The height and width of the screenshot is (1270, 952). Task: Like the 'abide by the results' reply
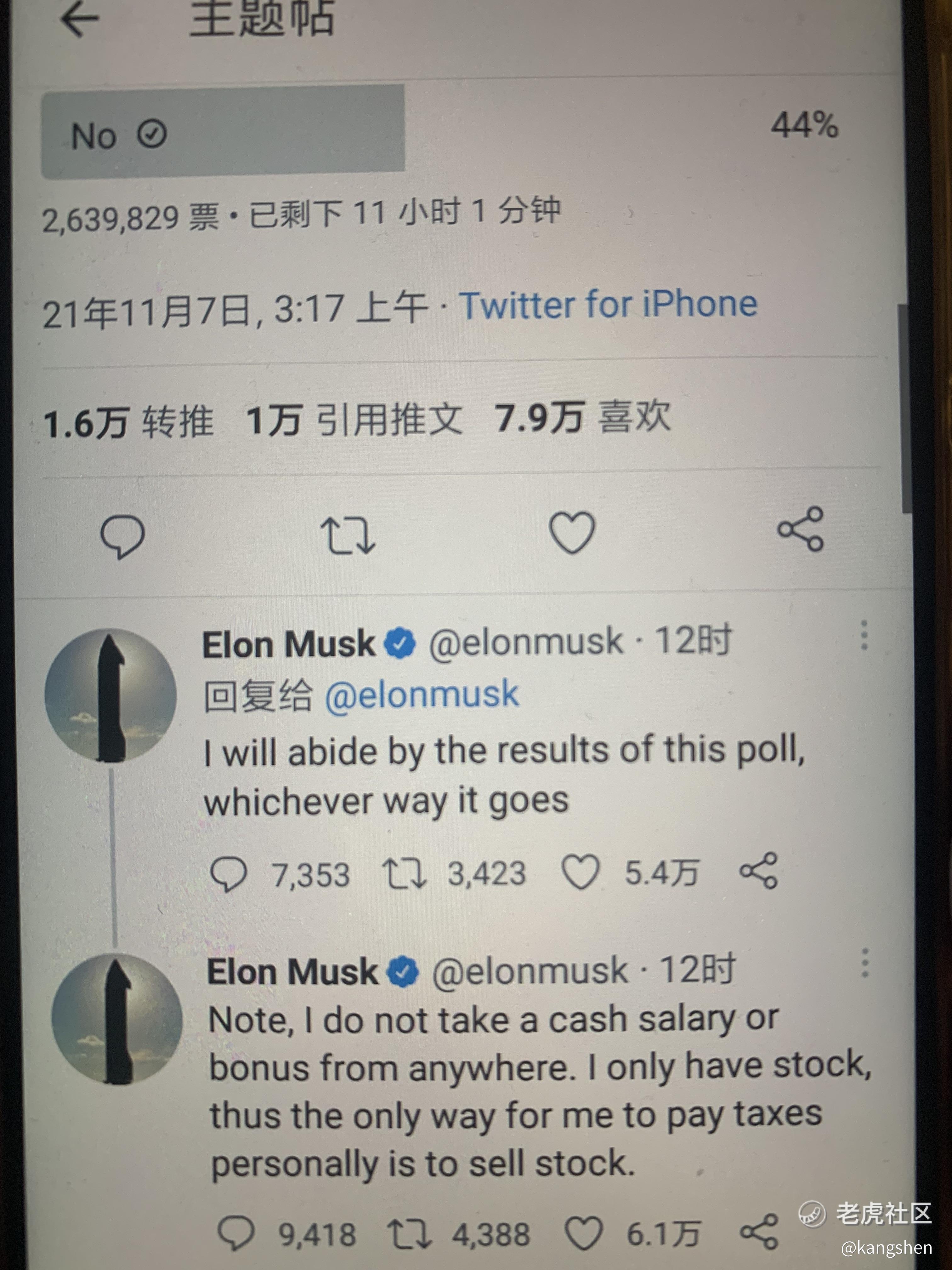(580, 873)
